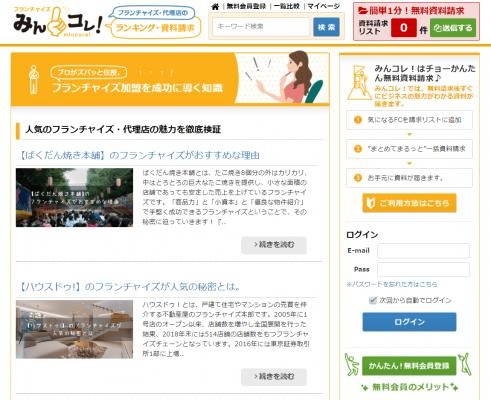Open 一括比較 in top menu
491x400 pixels.
coord(287,6)
